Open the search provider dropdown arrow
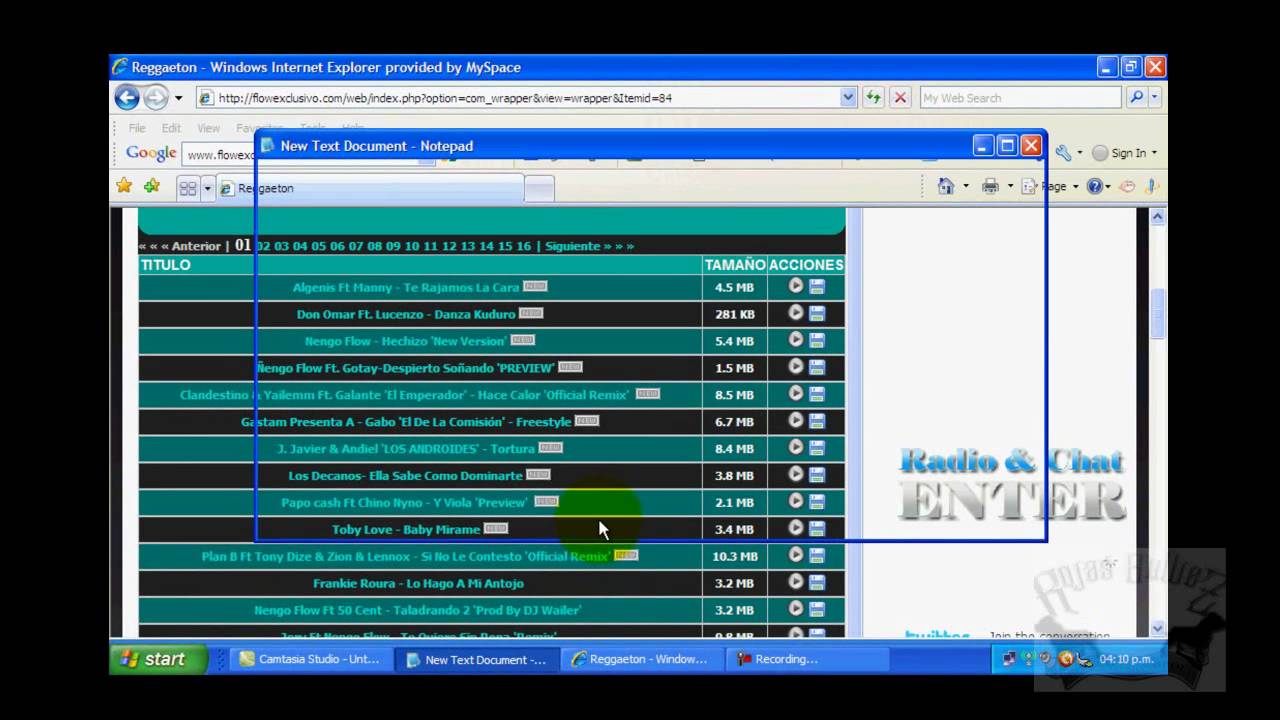Screen dimensions: 1280x720 point(1155,97)
